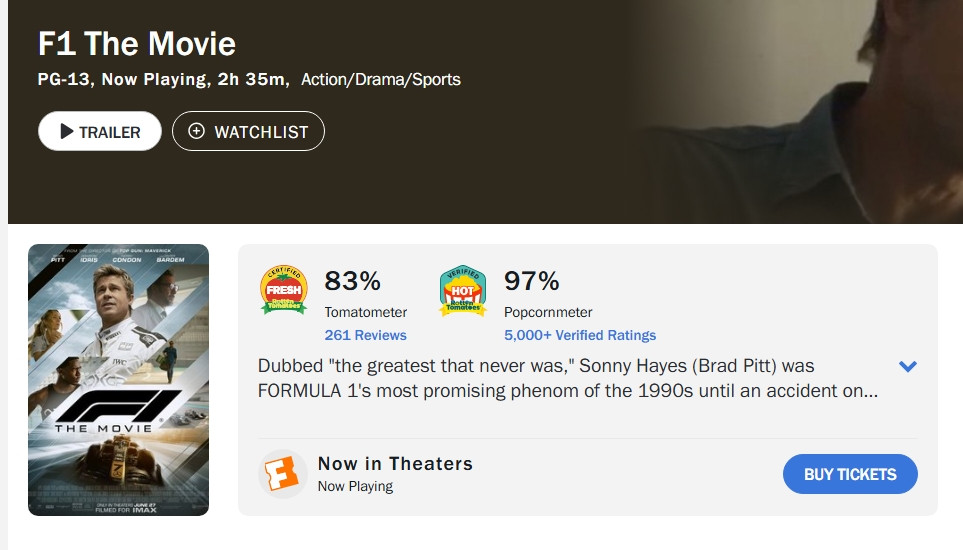Image resolution: width=963 pixels, height=550 pixels.
Task: Click the F1 The Movie title heading
Action: pos(137,44)
